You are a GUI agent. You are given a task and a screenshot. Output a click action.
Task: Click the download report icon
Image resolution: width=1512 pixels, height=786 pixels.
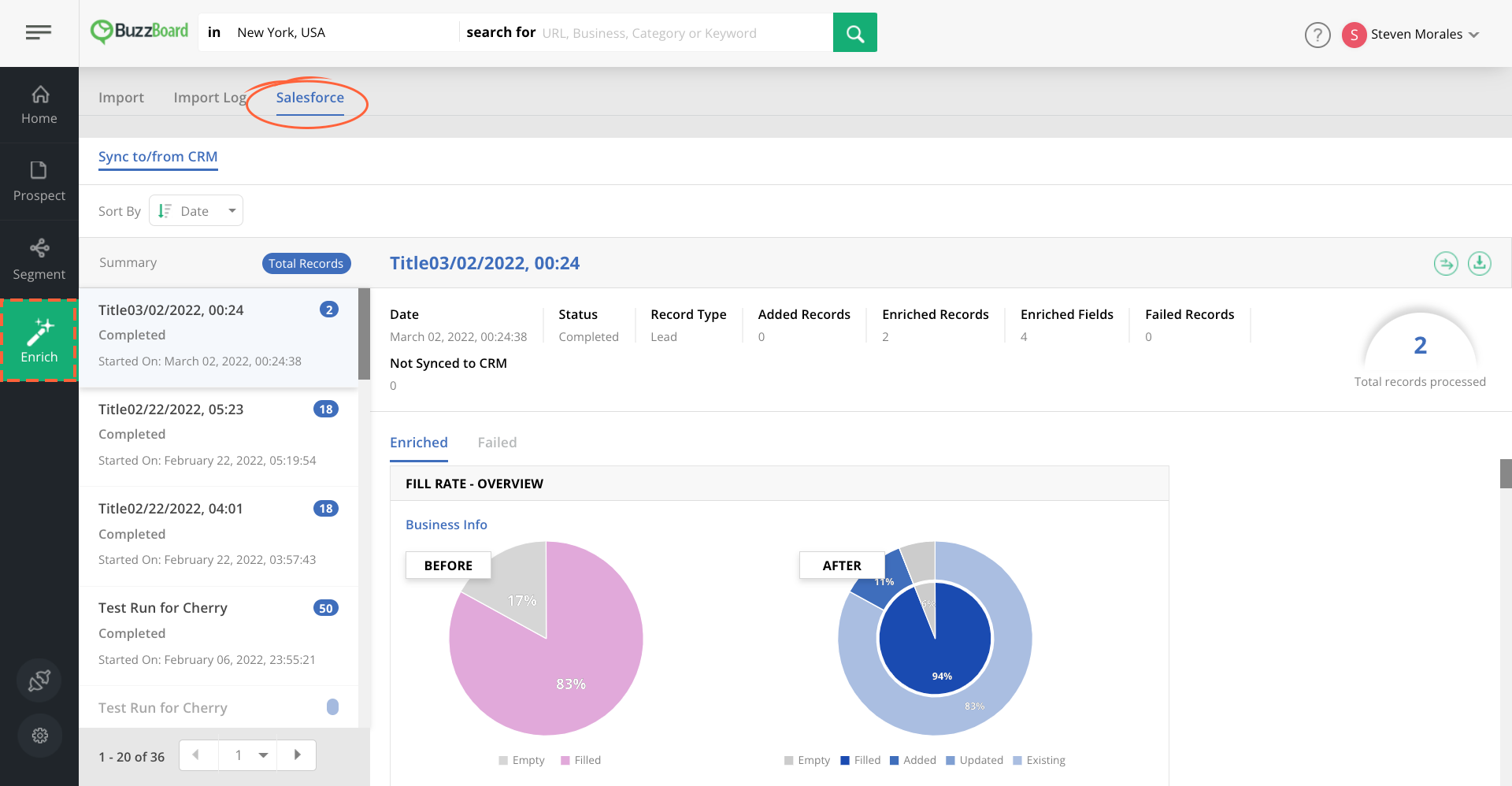click(x=1480, y=263)
